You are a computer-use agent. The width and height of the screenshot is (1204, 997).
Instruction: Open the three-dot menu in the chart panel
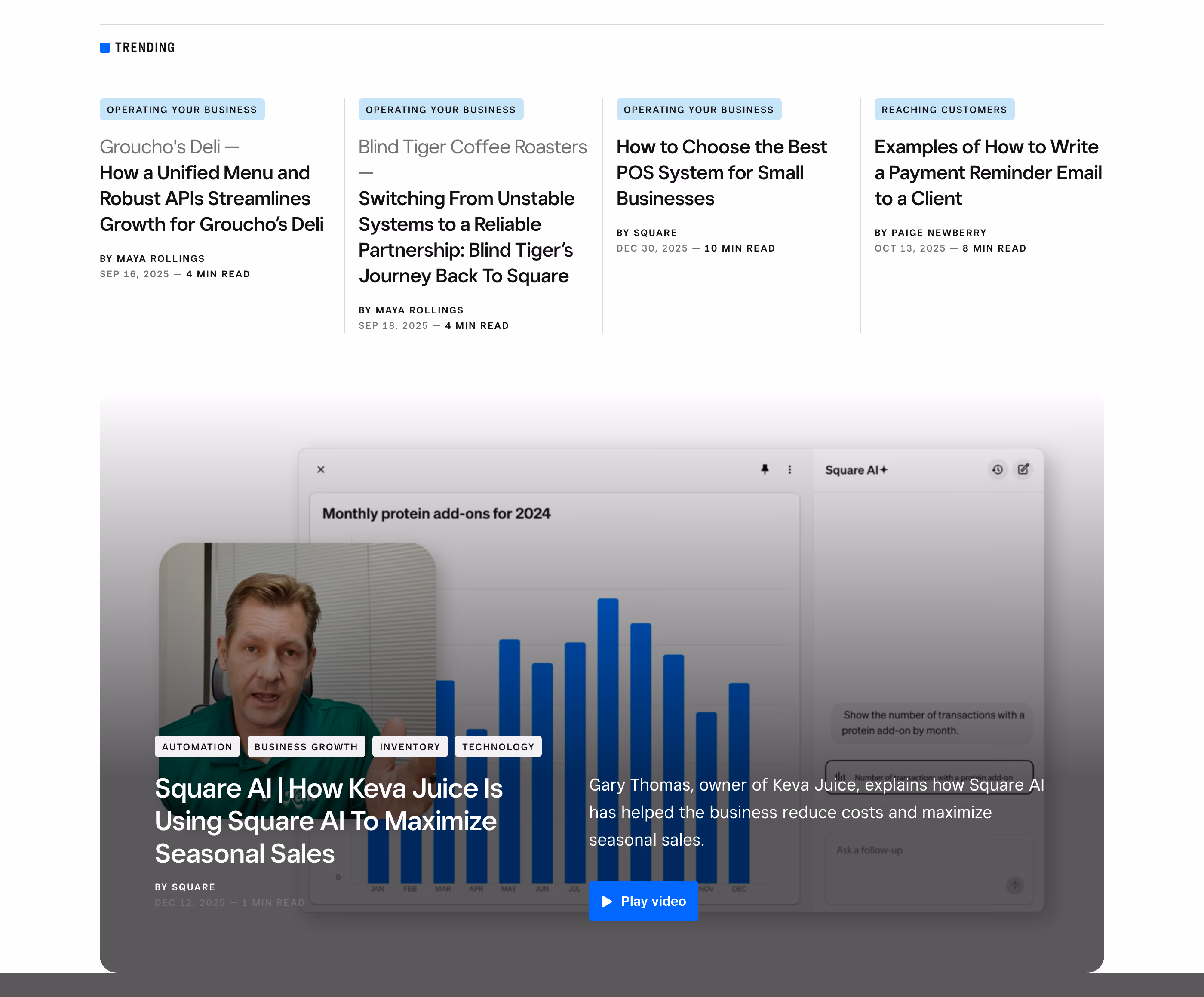[790, 469]
